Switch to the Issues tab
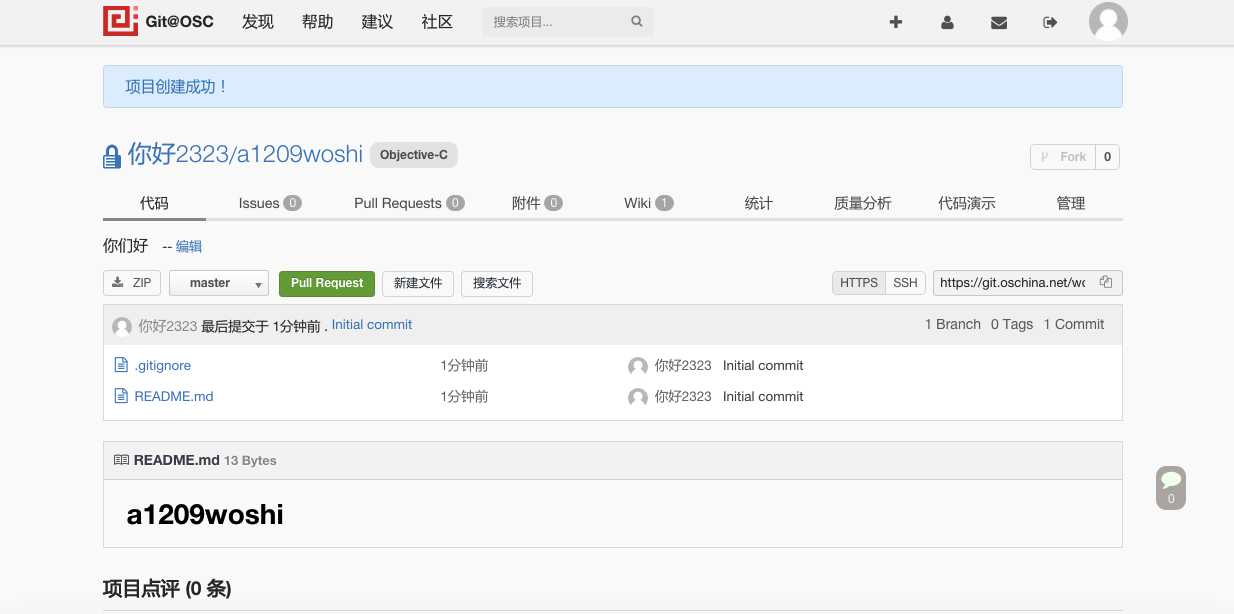Screen dimensions: 1234x614 [270, 203]
